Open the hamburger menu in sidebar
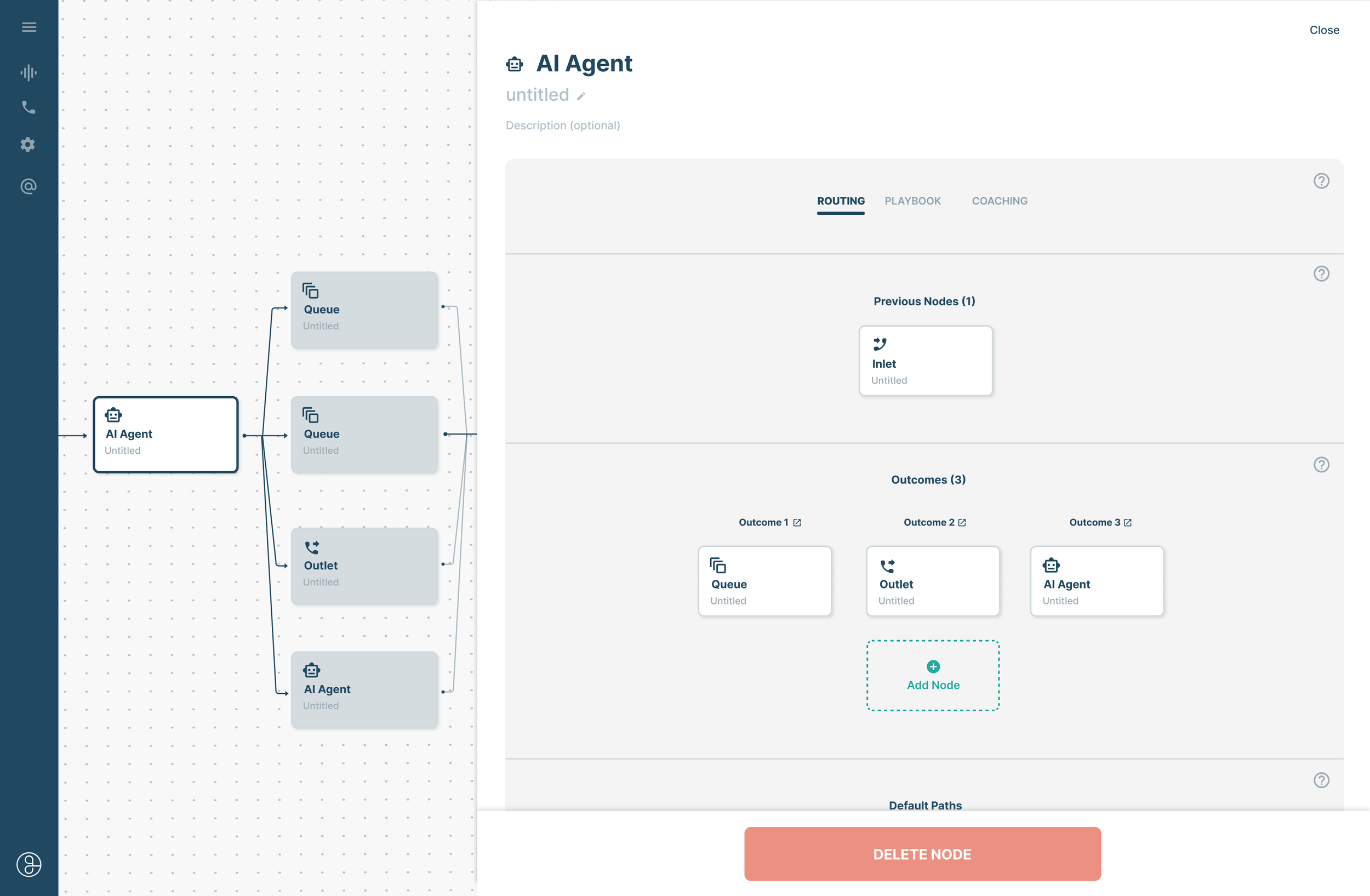 (29, 27)
